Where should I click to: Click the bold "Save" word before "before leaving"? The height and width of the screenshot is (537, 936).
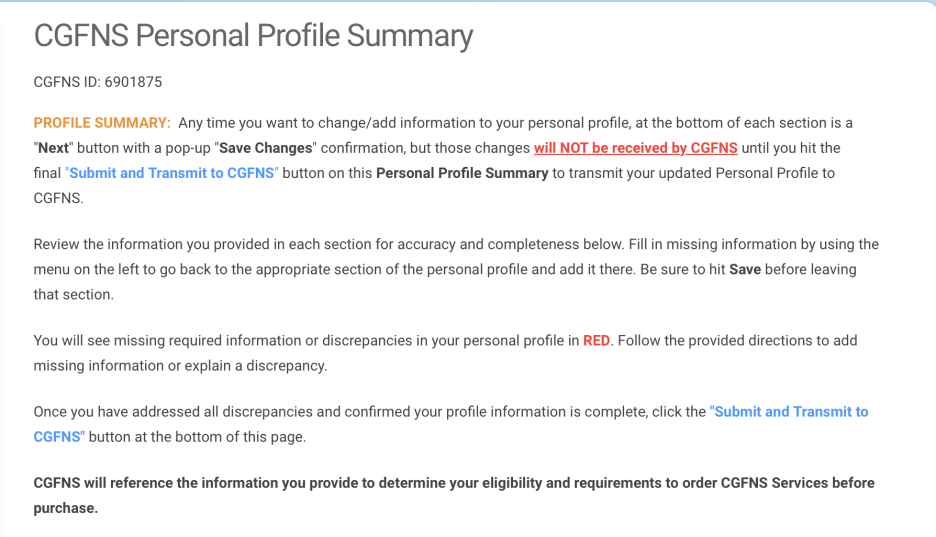point(745,270)
